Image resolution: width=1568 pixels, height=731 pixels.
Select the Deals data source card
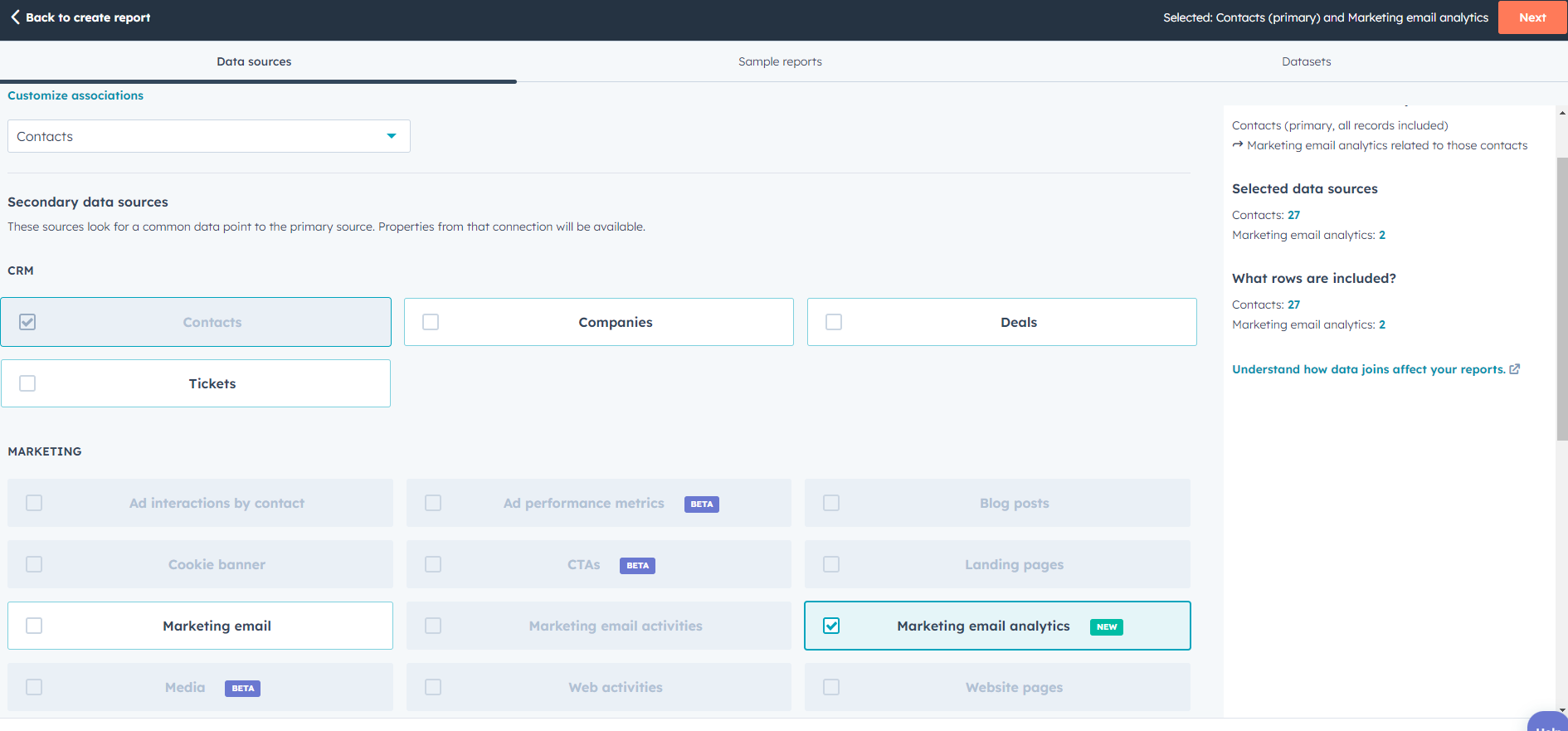click(1002, 322)
